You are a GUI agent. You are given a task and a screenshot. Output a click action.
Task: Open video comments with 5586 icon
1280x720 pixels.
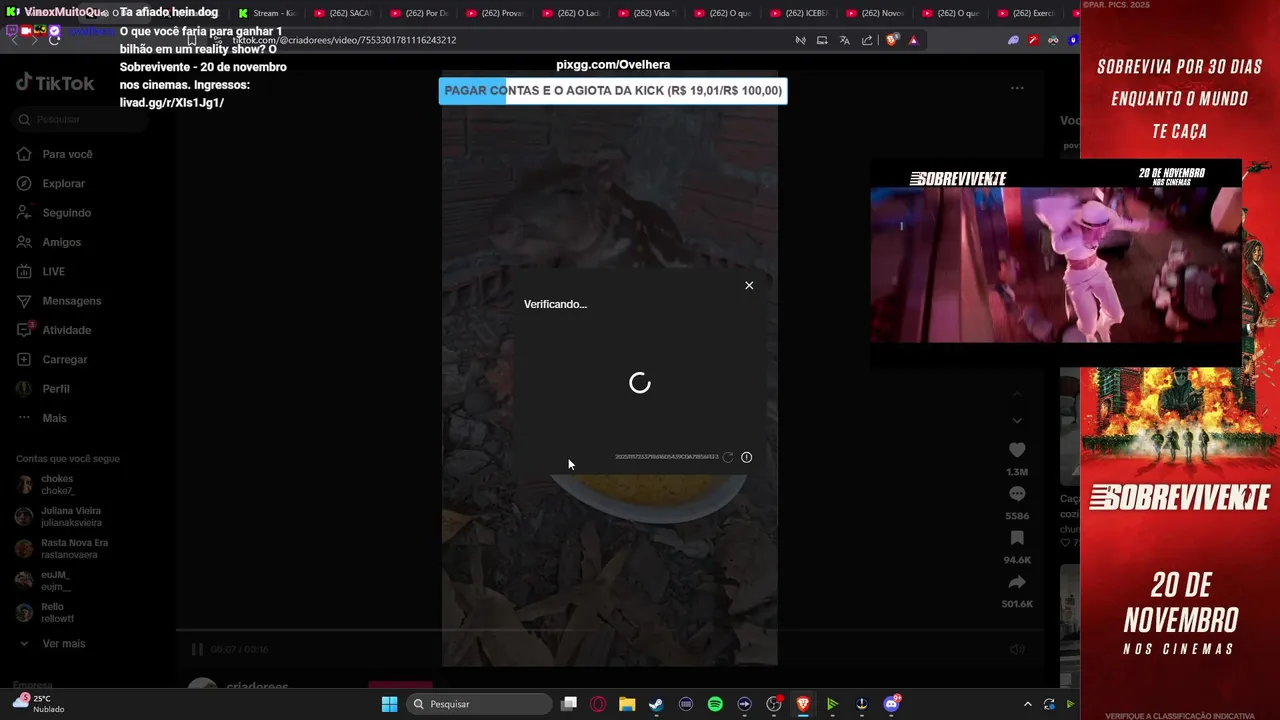point(1017,495)
